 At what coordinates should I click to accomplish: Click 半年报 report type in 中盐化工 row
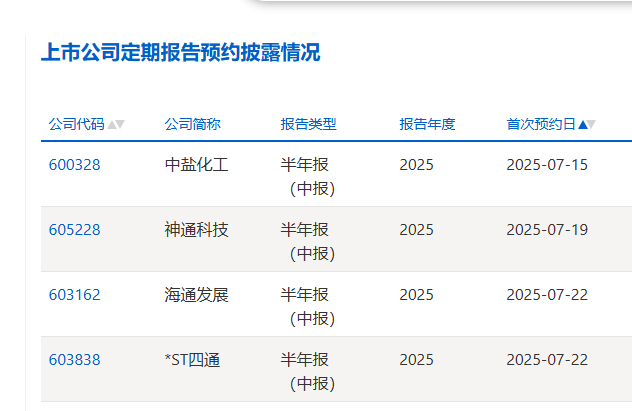point(308,176)
